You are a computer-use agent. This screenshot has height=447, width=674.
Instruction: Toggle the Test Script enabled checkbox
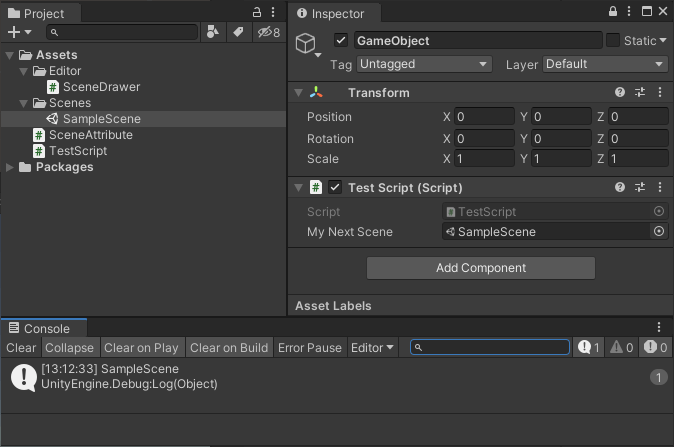coord(335,187)
